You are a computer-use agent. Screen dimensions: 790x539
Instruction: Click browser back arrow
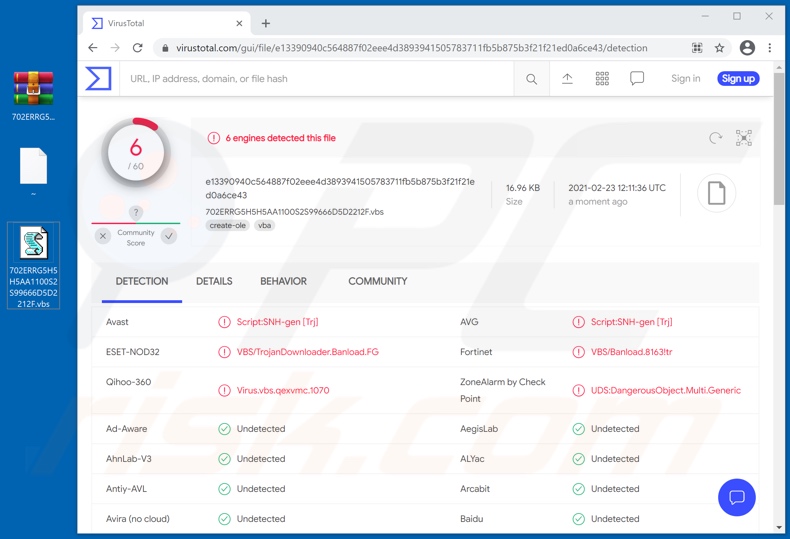click(93, 48)
